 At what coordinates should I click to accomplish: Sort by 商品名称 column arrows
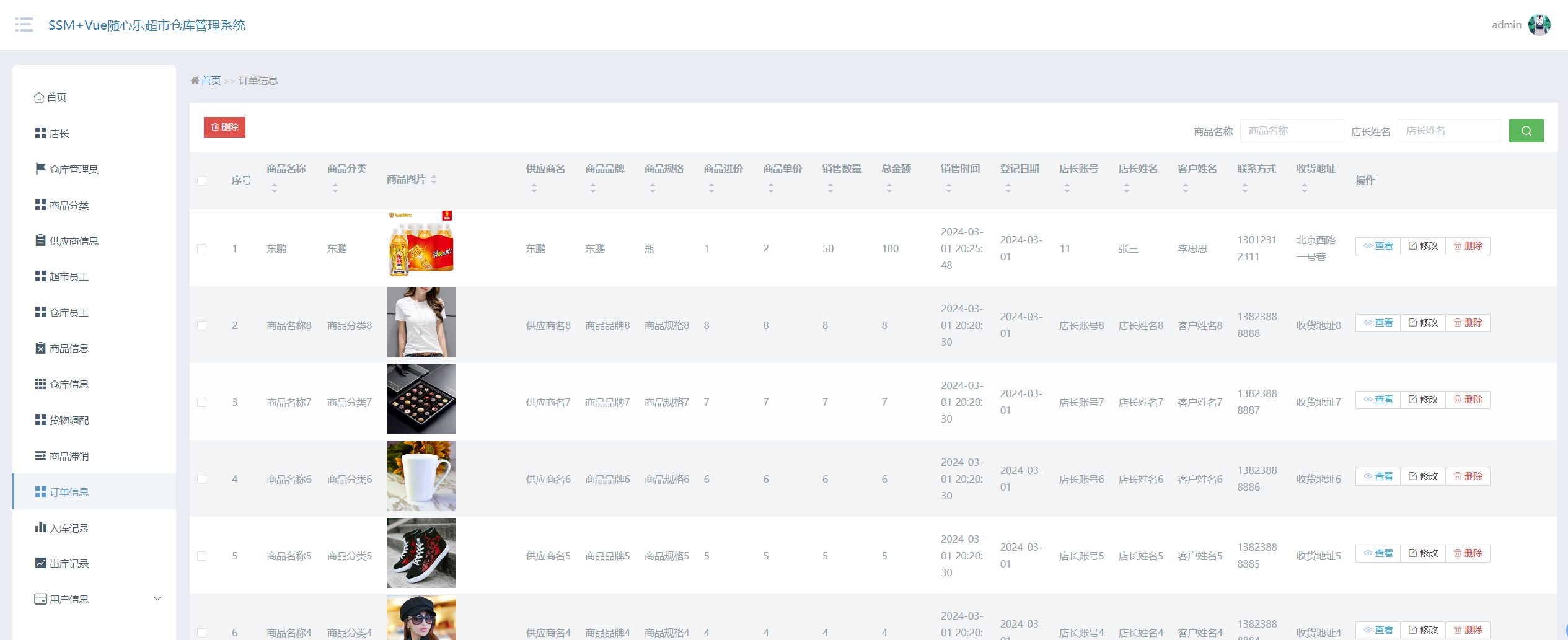coord(274,188)
